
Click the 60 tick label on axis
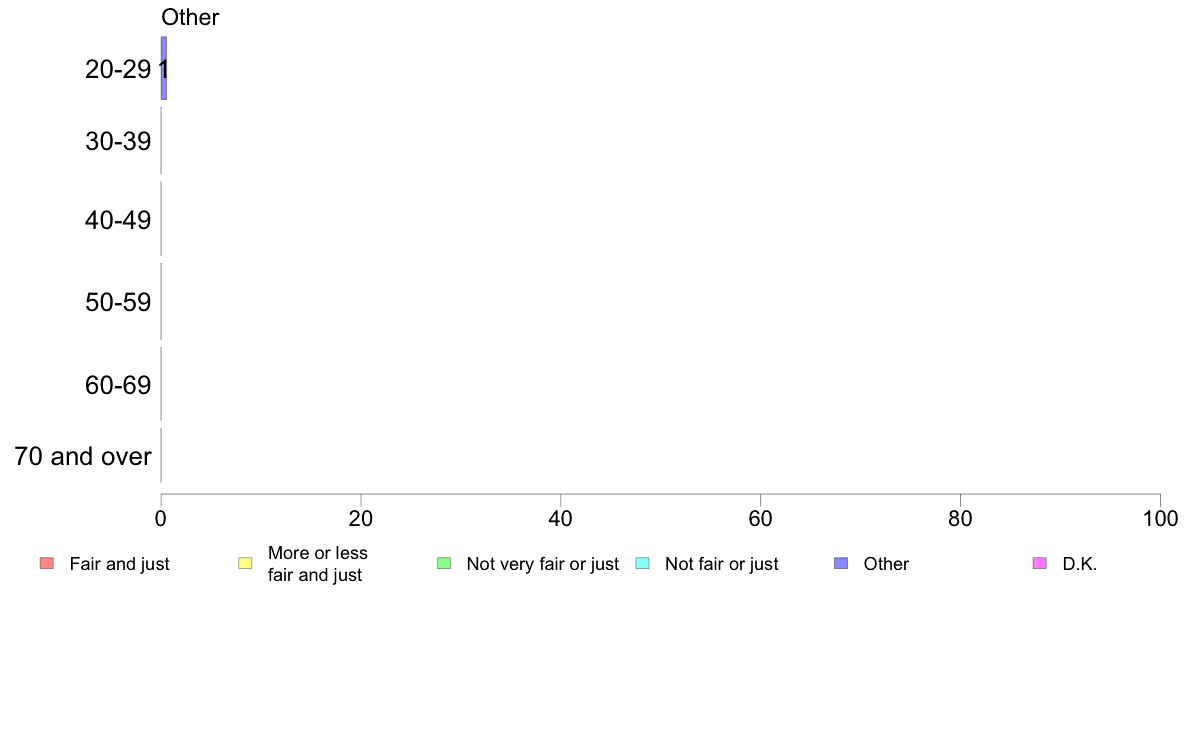[761, 518]
